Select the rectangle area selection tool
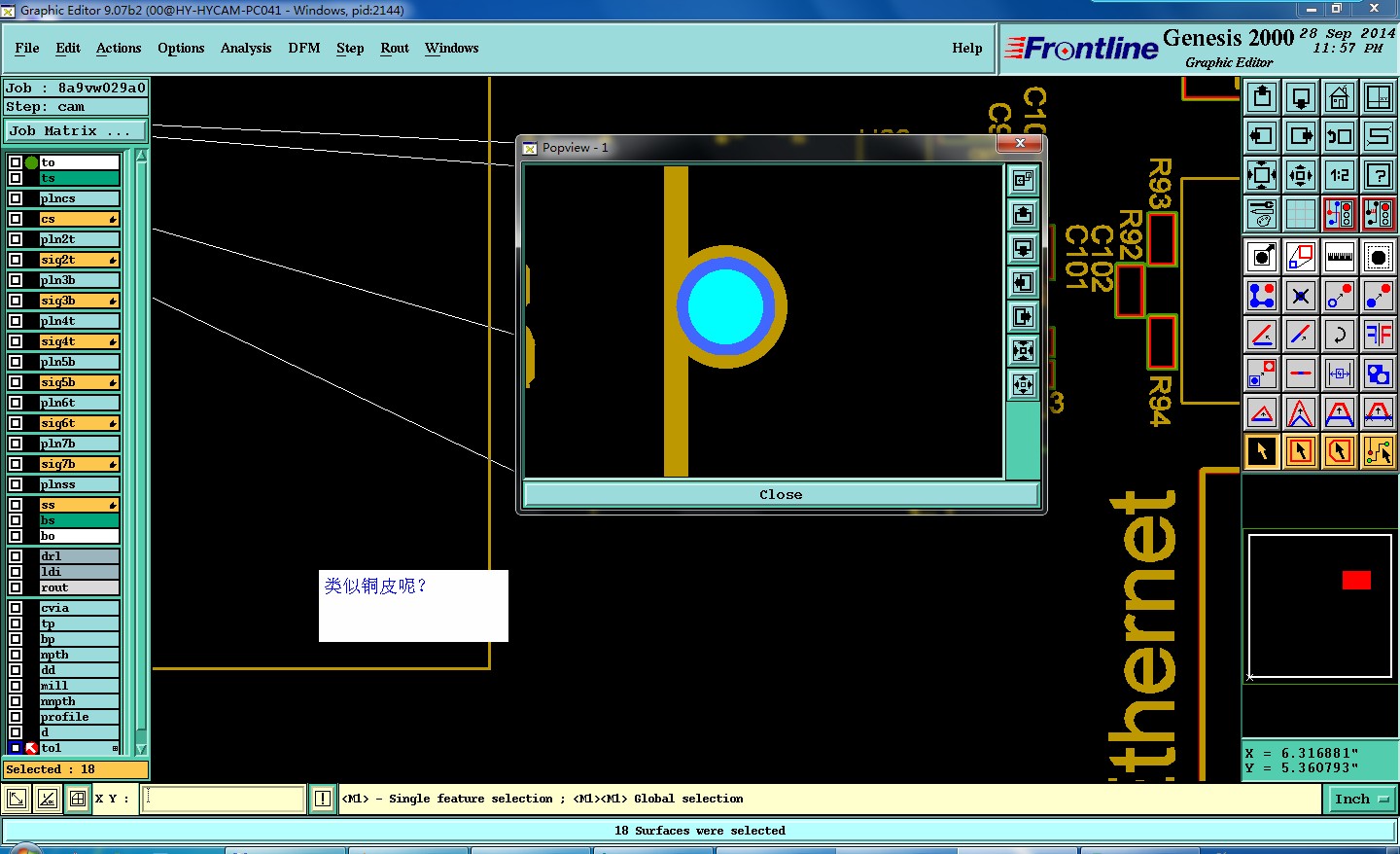The height and width of the screenshot is (854, 1400). (1301, 451)
